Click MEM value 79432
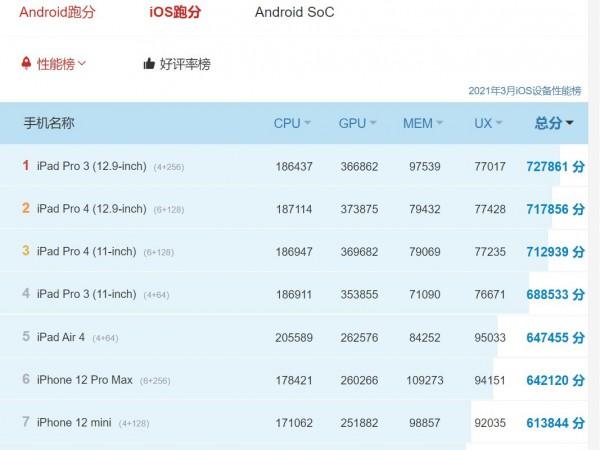This screenshot has height=450, width=600. (x=425, y=209)
